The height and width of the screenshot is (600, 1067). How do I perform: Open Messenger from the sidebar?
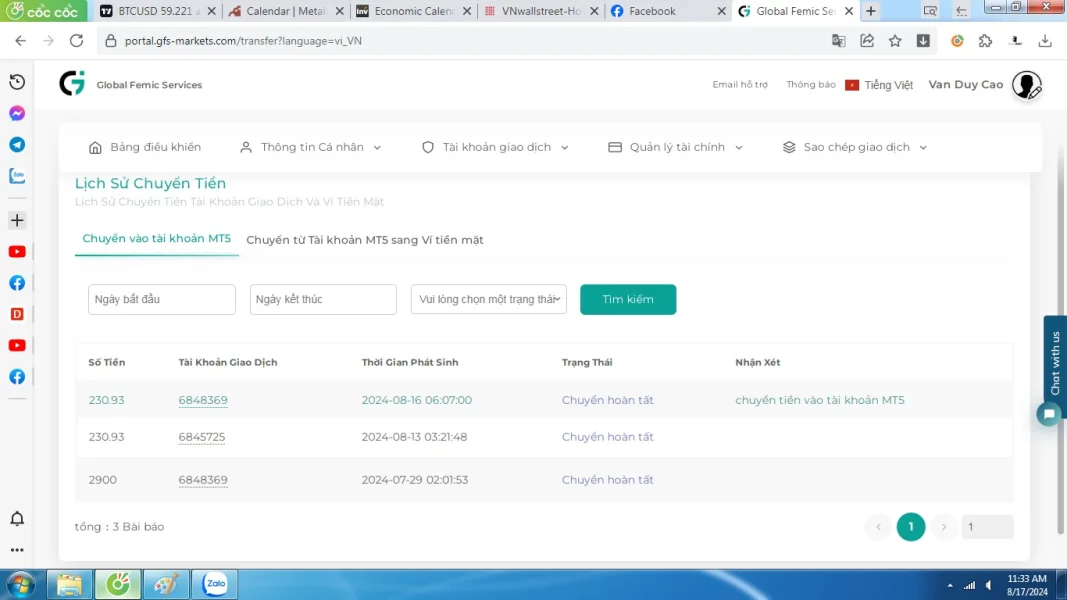pyautogui.click(x=17, y=113)
